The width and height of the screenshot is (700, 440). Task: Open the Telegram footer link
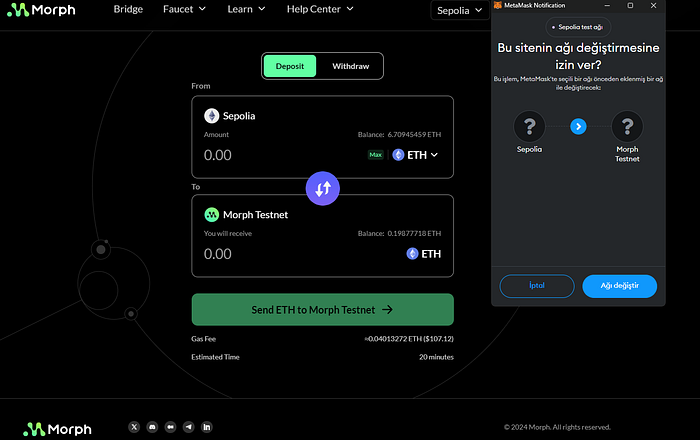[188, 427]
